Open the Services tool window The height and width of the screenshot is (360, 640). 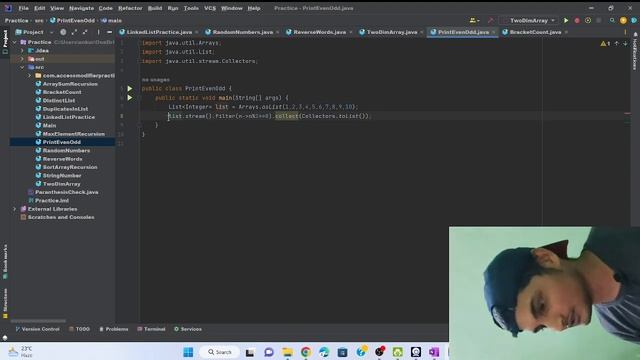188,329
